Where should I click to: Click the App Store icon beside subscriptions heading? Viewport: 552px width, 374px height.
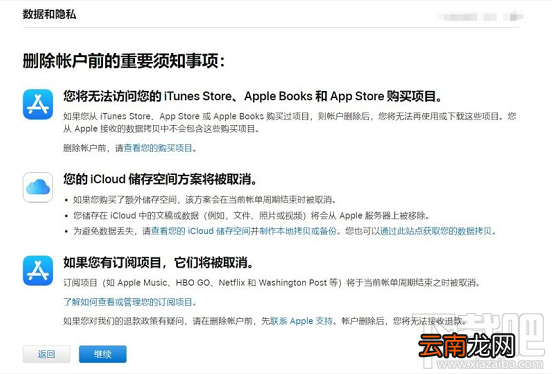pyautogui.click(x=38, y=270)
